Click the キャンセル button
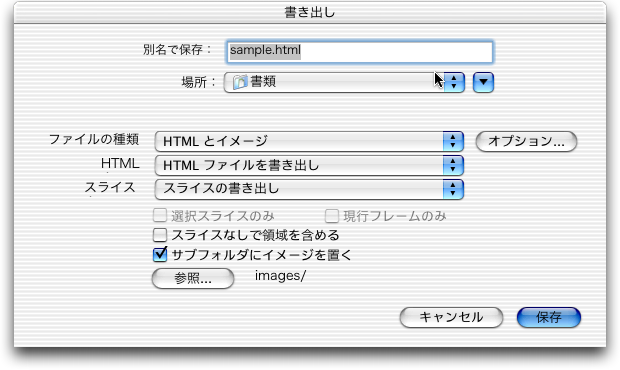The width and height of the screenshot is (620, 370). coord(451,317)
